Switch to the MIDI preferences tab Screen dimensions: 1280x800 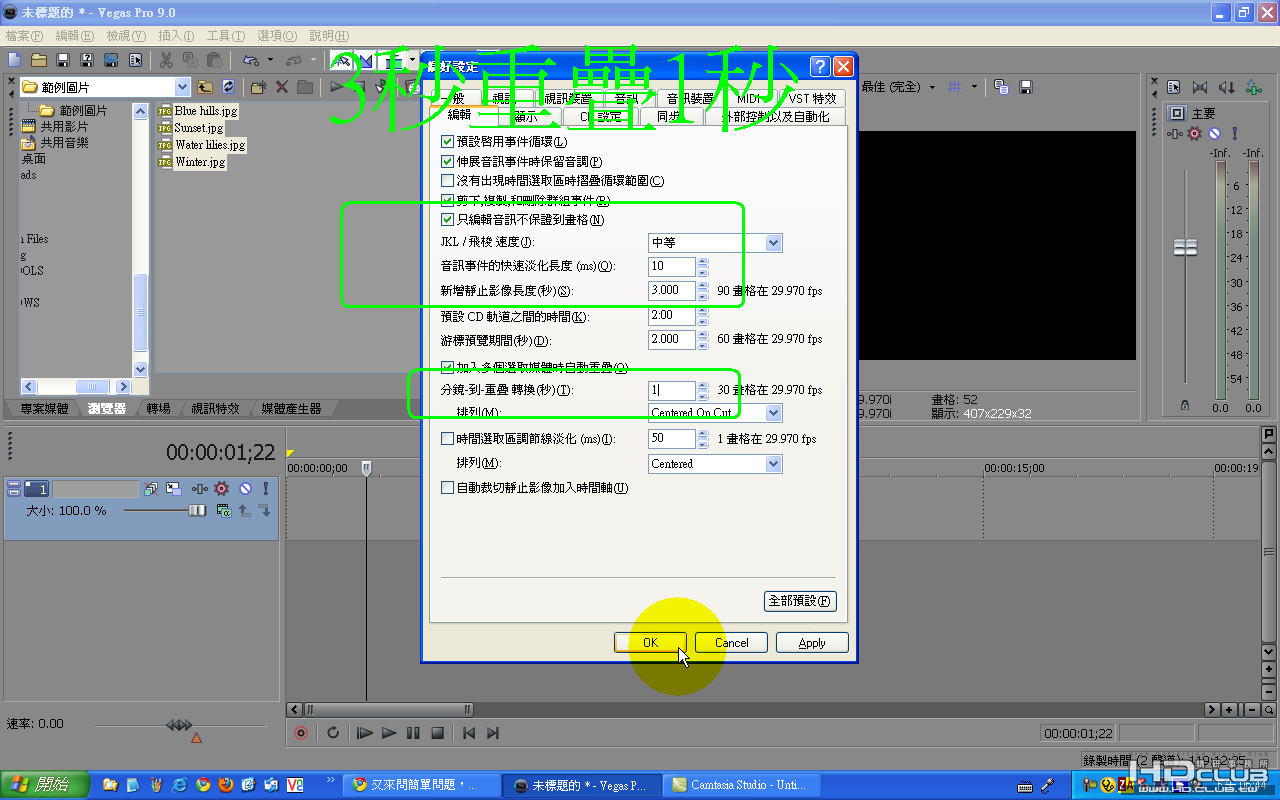click(749, 98)
